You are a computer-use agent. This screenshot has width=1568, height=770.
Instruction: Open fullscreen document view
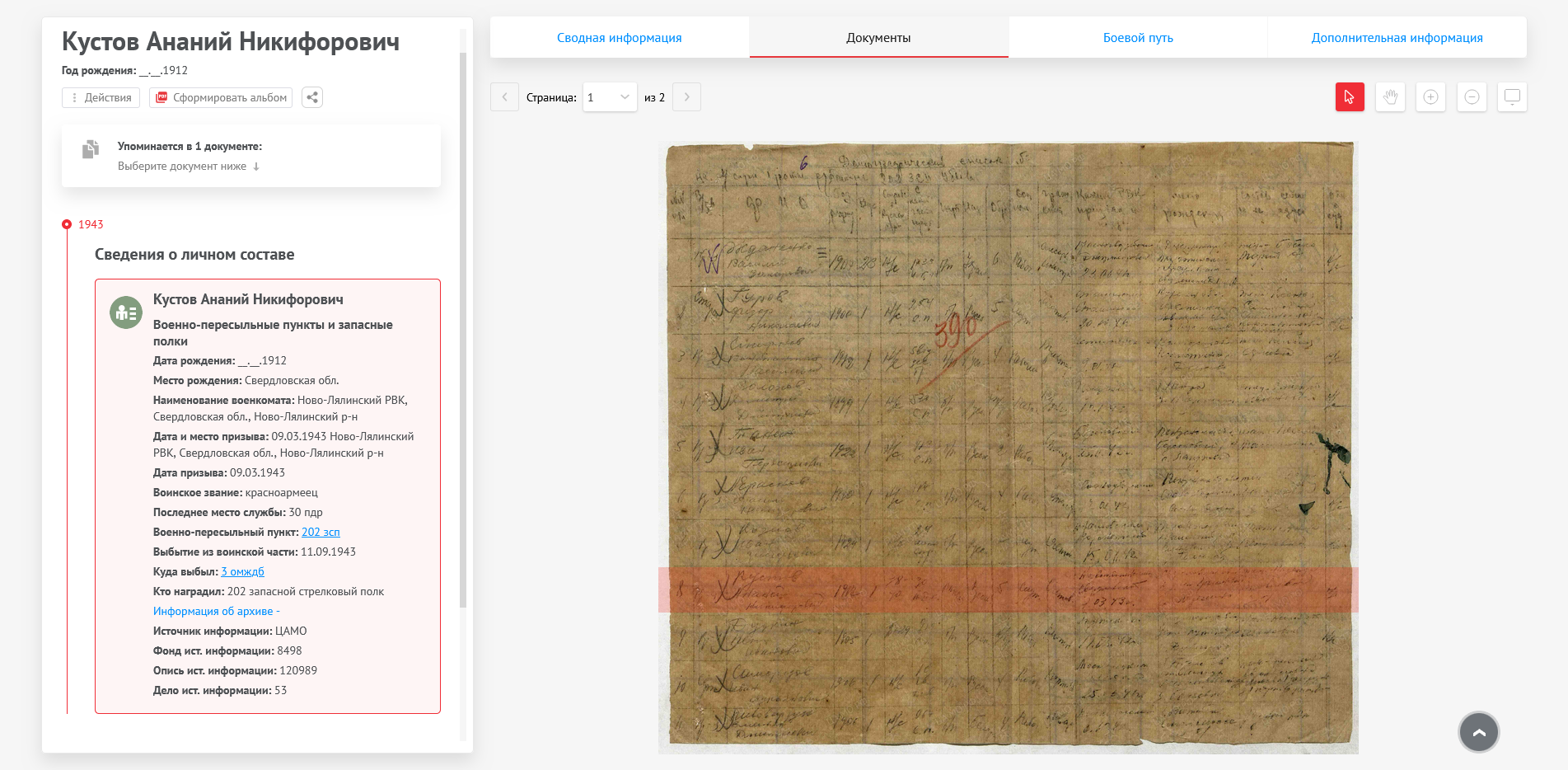tap(1512, 97)
